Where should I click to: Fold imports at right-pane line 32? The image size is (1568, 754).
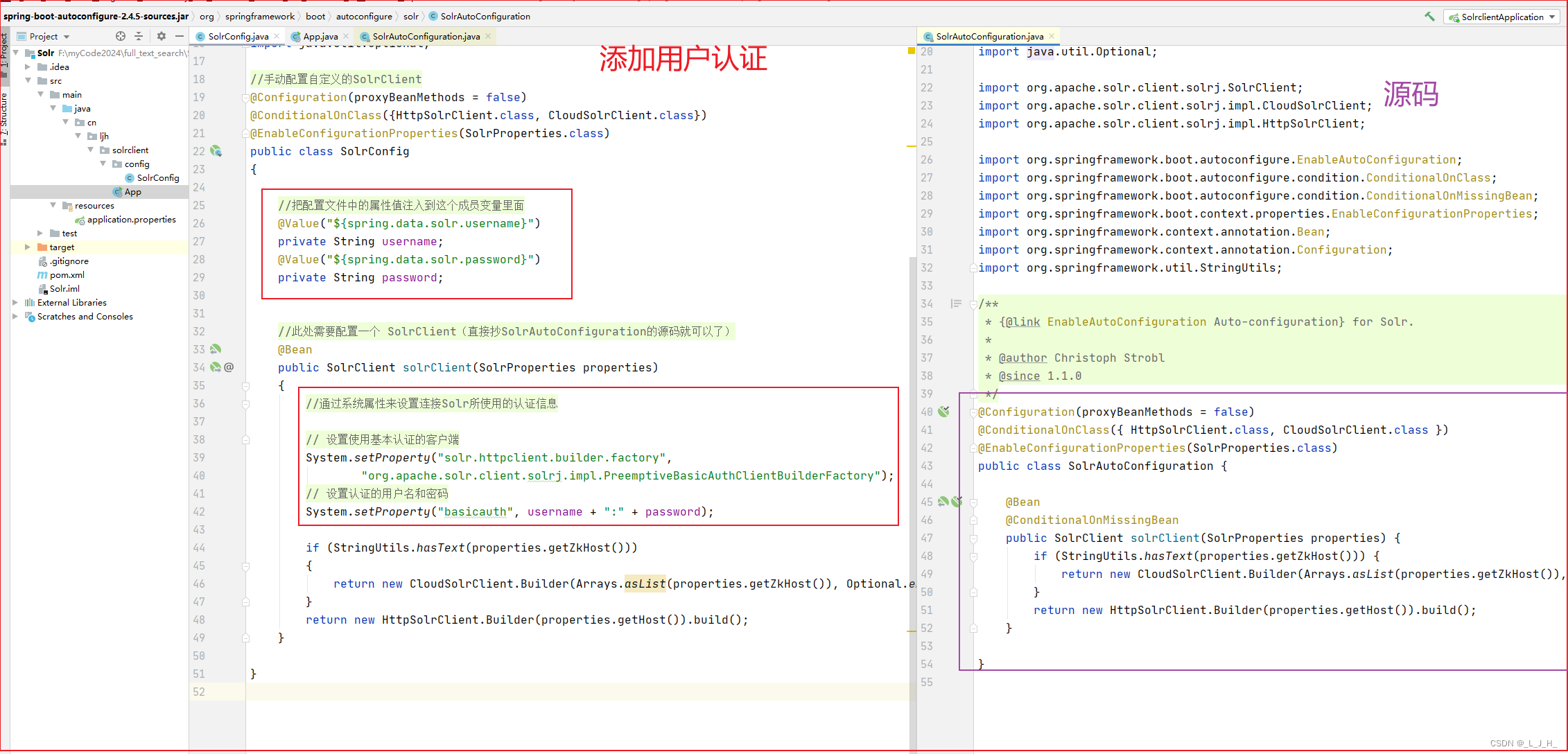[x=973, y=268]
